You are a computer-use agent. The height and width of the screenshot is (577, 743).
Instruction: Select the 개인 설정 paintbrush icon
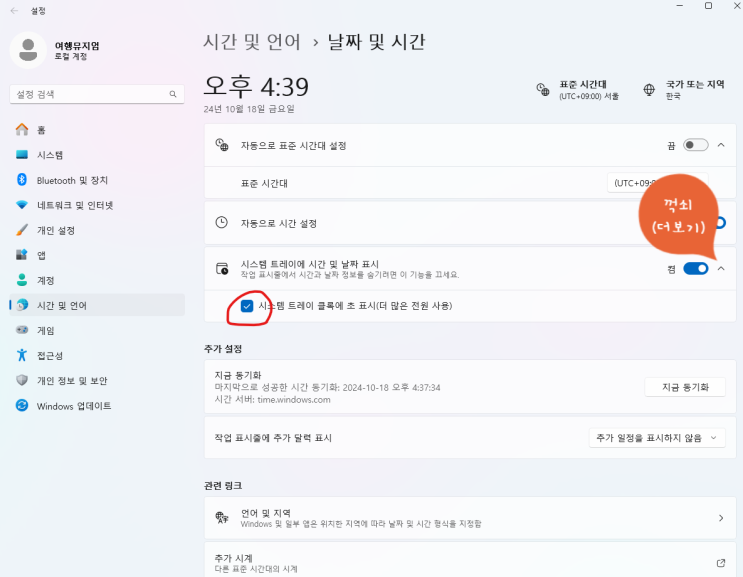point(22,230)
